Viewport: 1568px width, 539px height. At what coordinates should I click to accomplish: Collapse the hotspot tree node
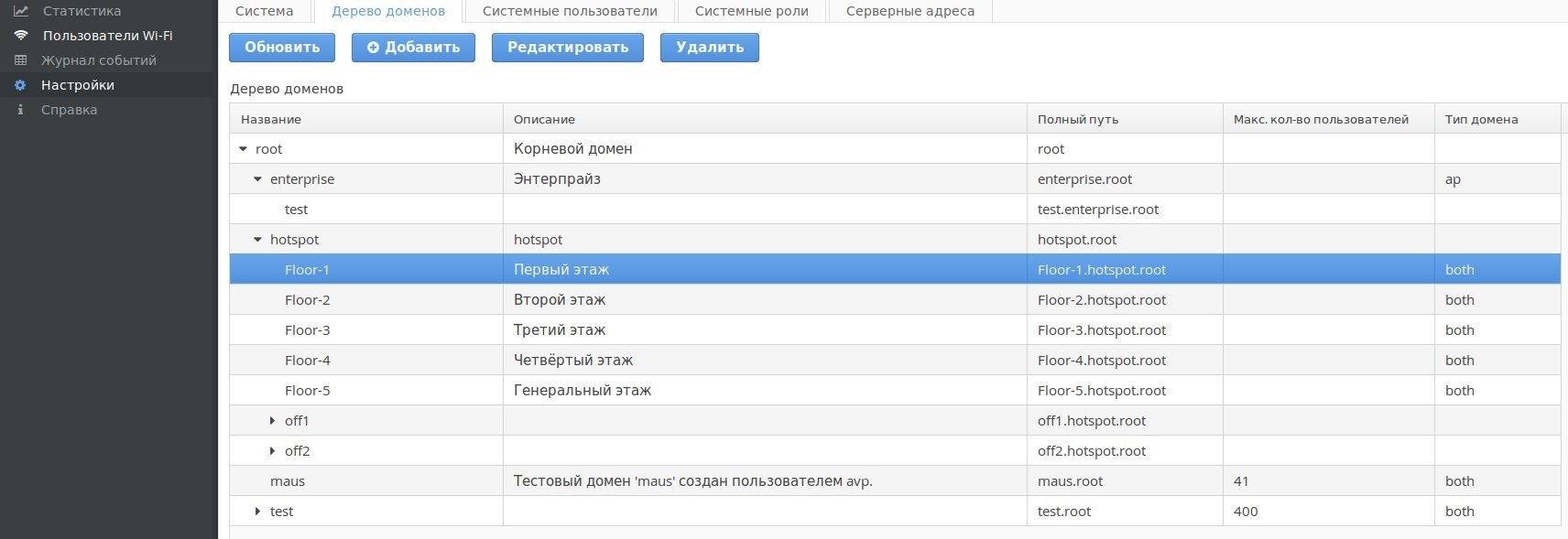point(257,240)
